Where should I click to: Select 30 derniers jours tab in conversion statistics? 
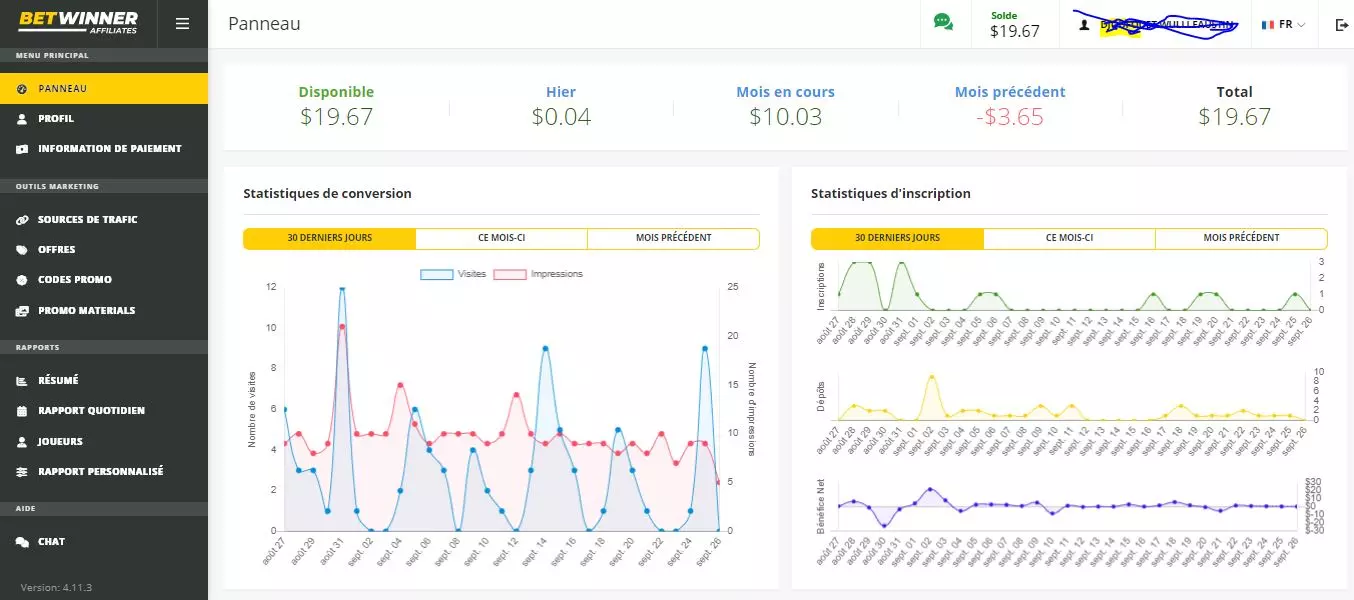(329, 238)
